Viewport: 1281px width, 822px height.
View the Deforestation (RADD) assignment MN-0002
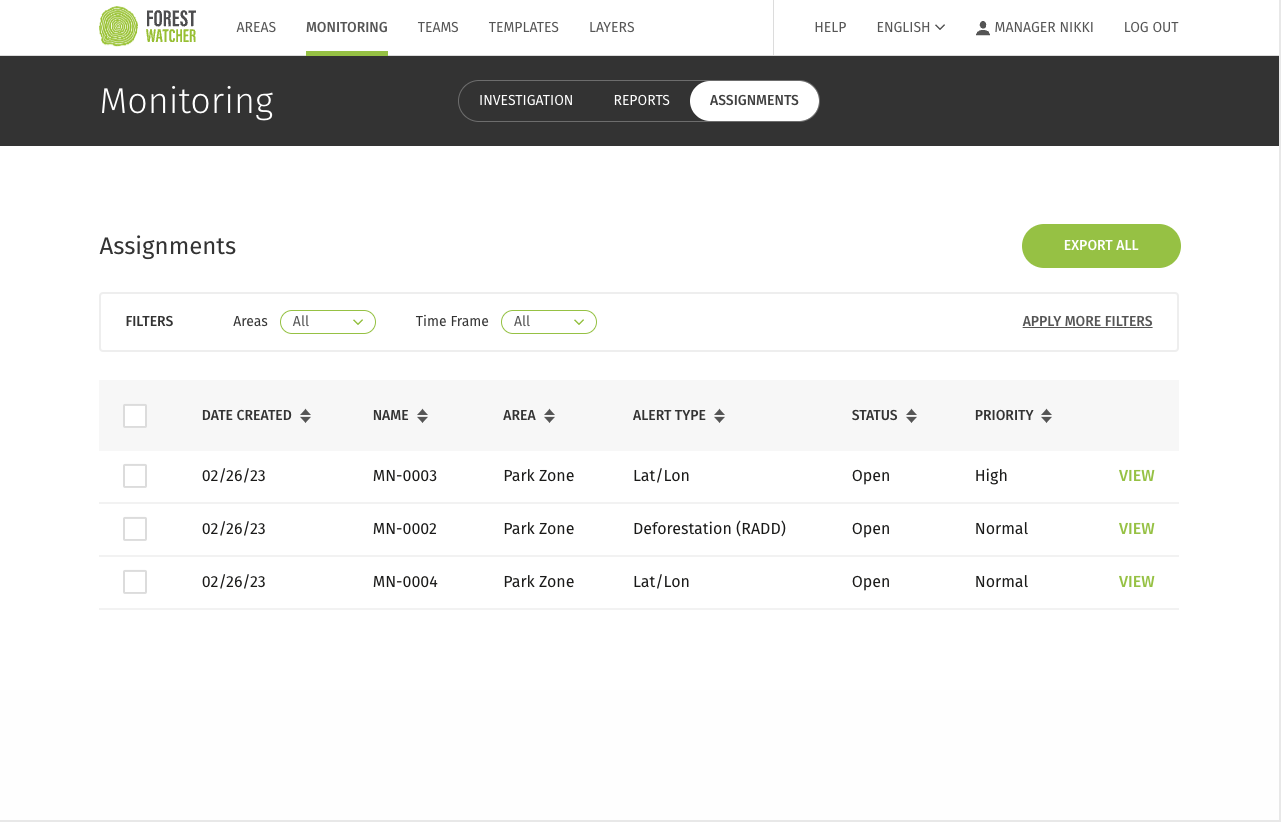[x=1136, y=529]
